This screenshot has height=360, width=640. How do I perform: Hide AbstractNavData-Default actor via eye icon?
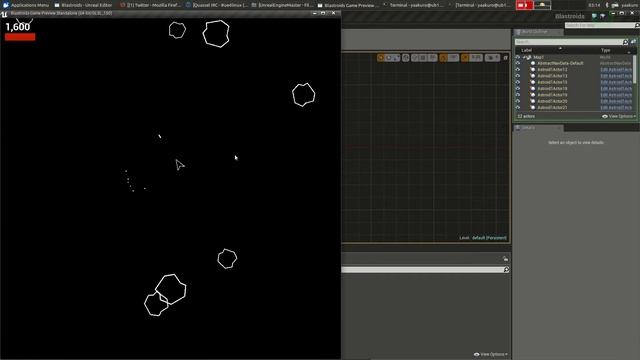(x=518, y=64)
